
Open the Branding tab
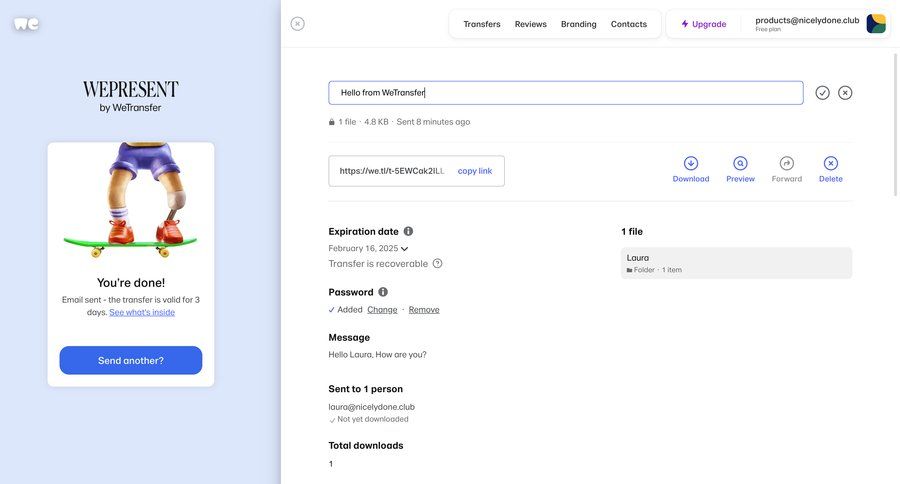(x=579, y=24)
